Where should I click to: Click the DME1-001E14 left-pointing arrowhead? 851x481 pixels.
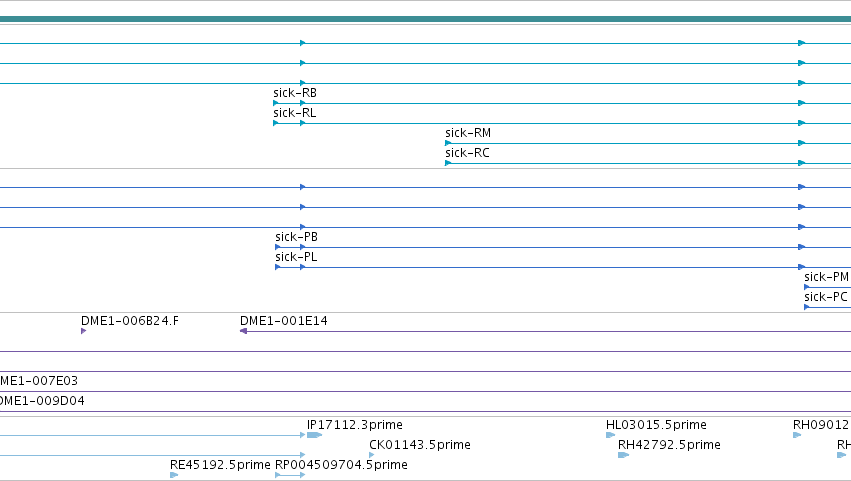244,331
